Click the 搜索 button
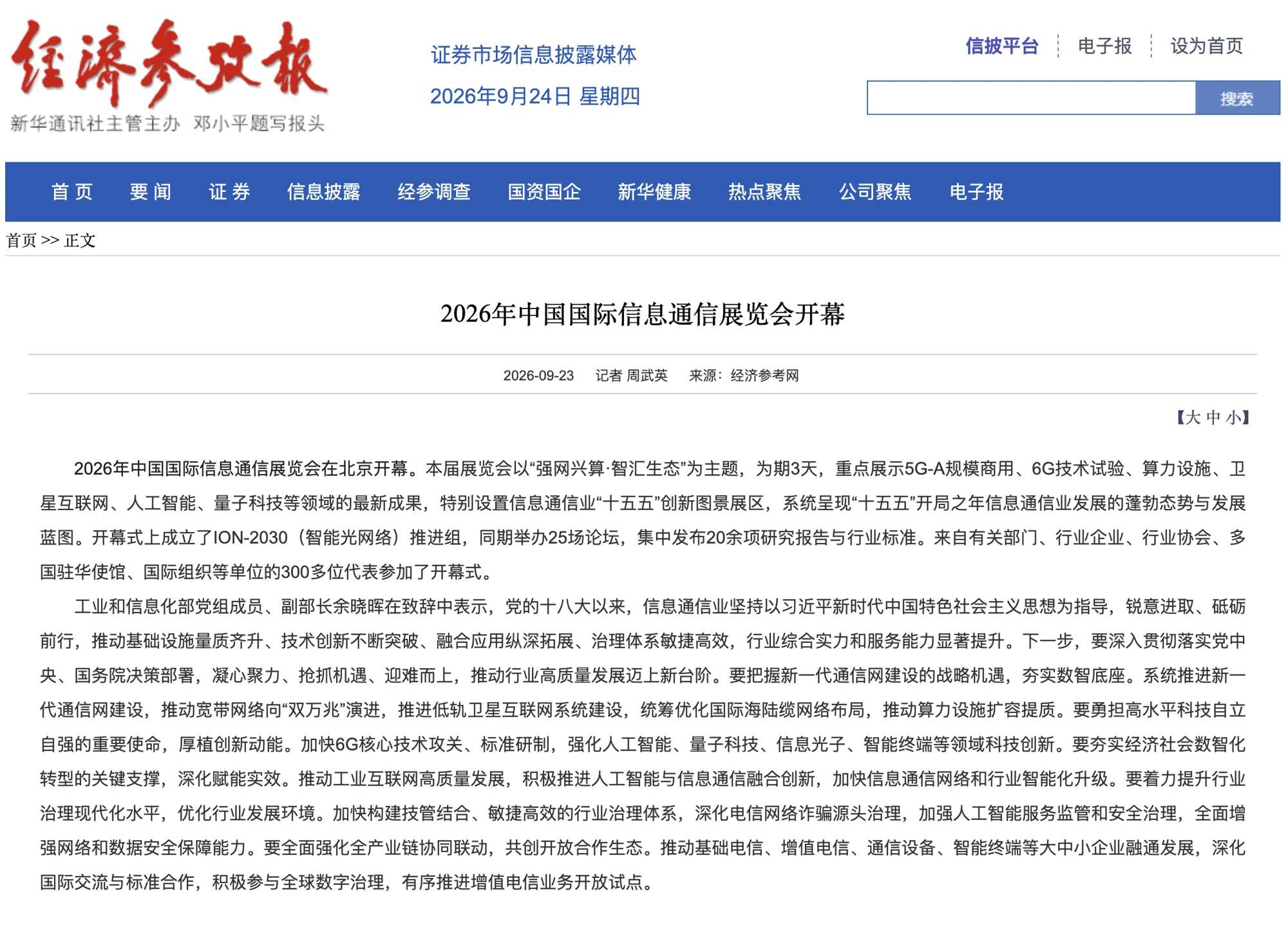The height and width of the screenshot is (925, 1288). pos(1237,98)
